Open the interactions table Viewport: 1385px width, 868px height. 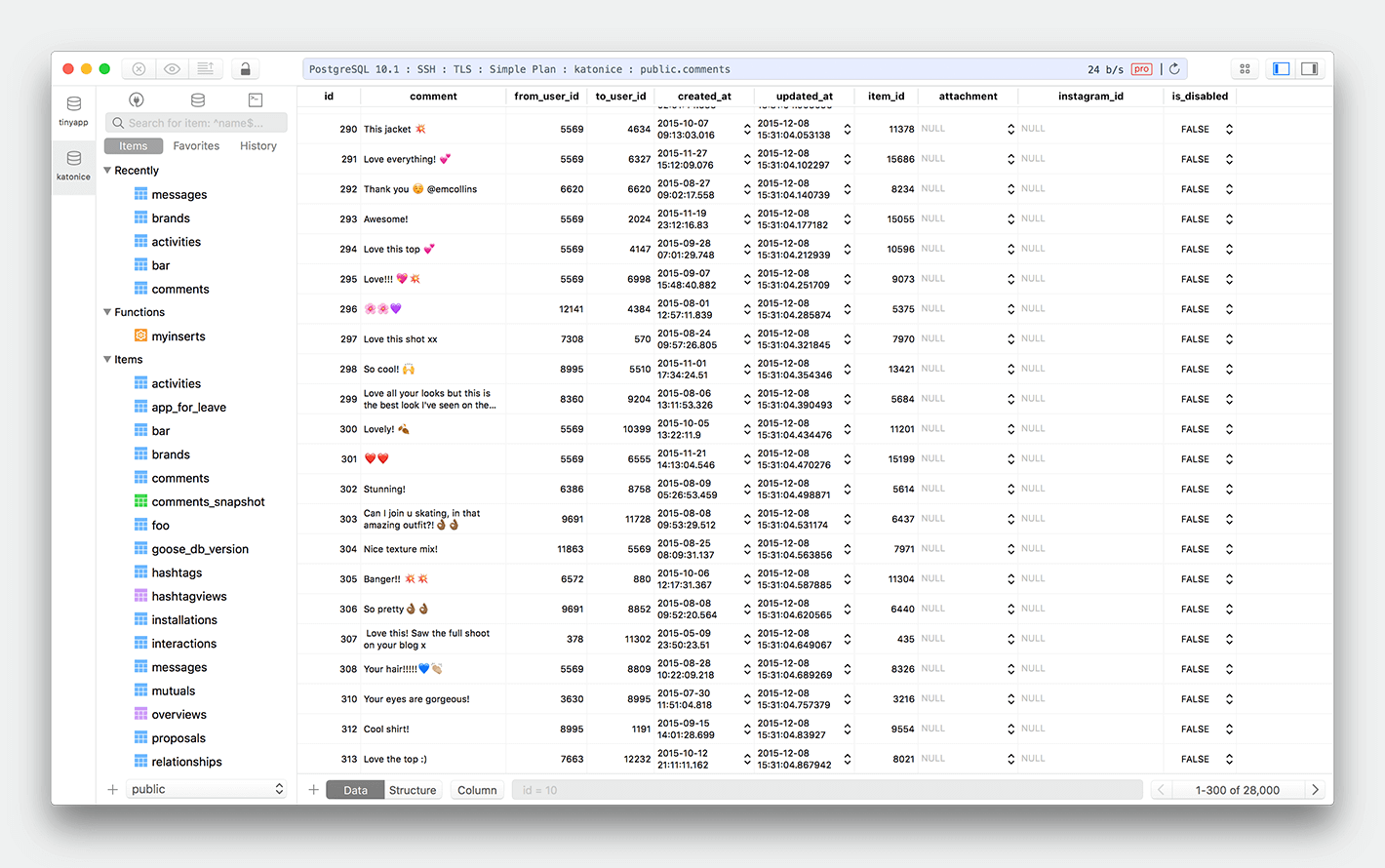(184, 644)
